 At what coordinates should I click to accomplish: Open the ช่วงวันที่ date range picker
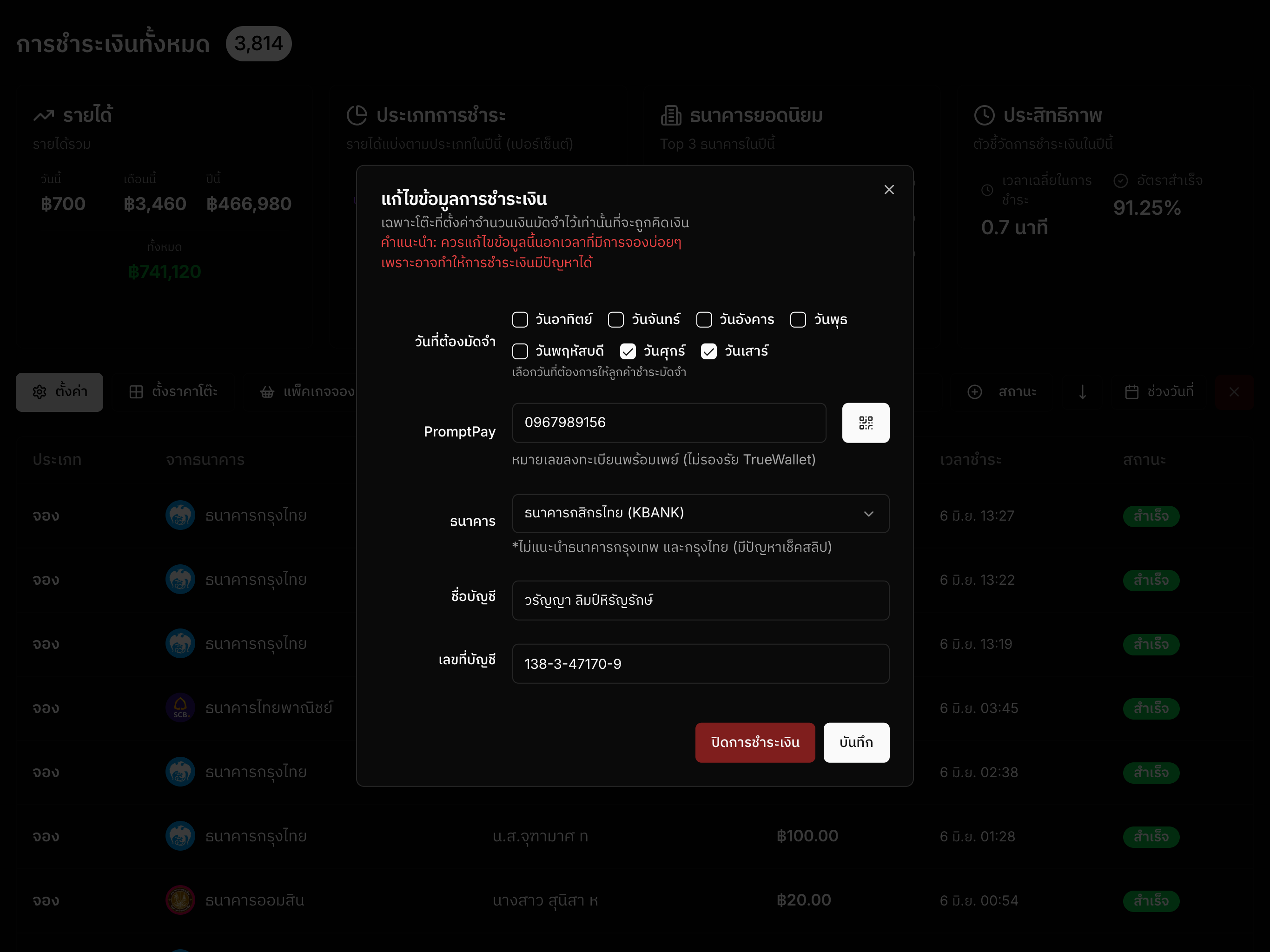(1158, 392)
